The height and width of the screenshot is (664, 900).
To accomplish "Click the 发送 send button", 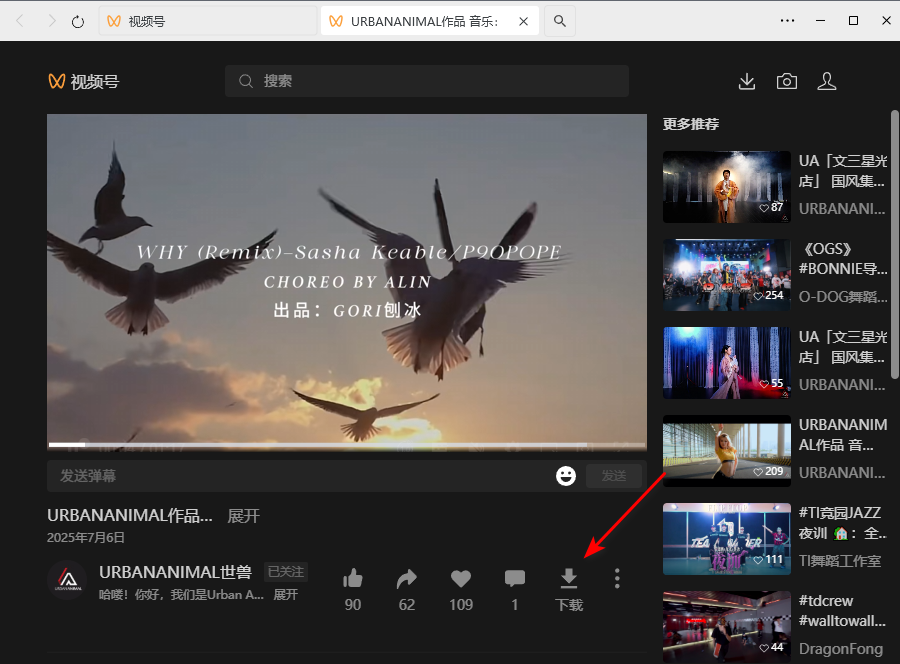I will click(x=613, y=476).
